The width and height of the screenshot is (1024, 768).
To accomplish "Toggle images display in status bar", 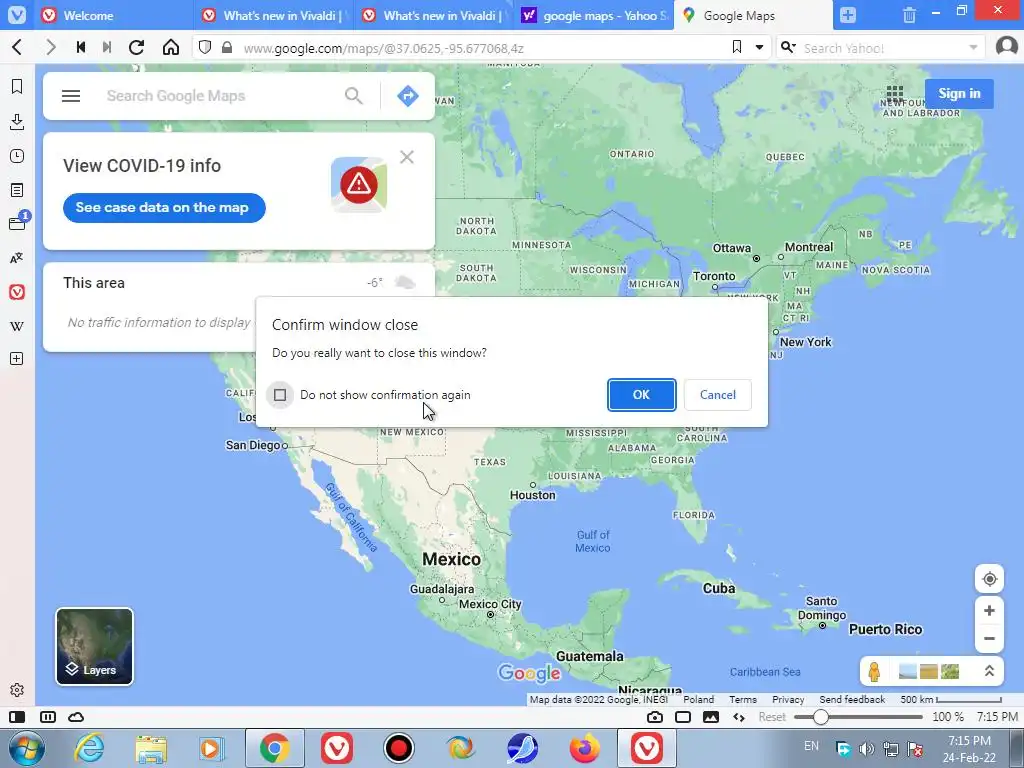I will [711, 717].
